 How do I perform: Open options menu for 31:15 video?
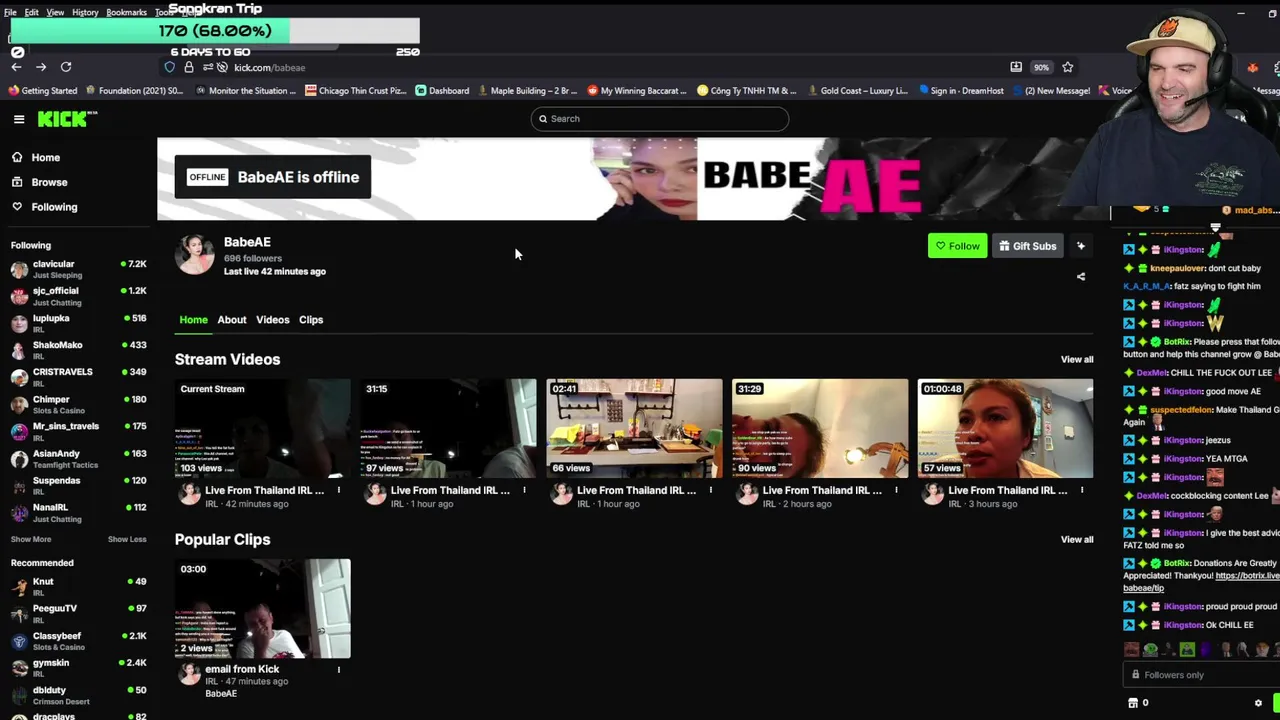(524, 490)
